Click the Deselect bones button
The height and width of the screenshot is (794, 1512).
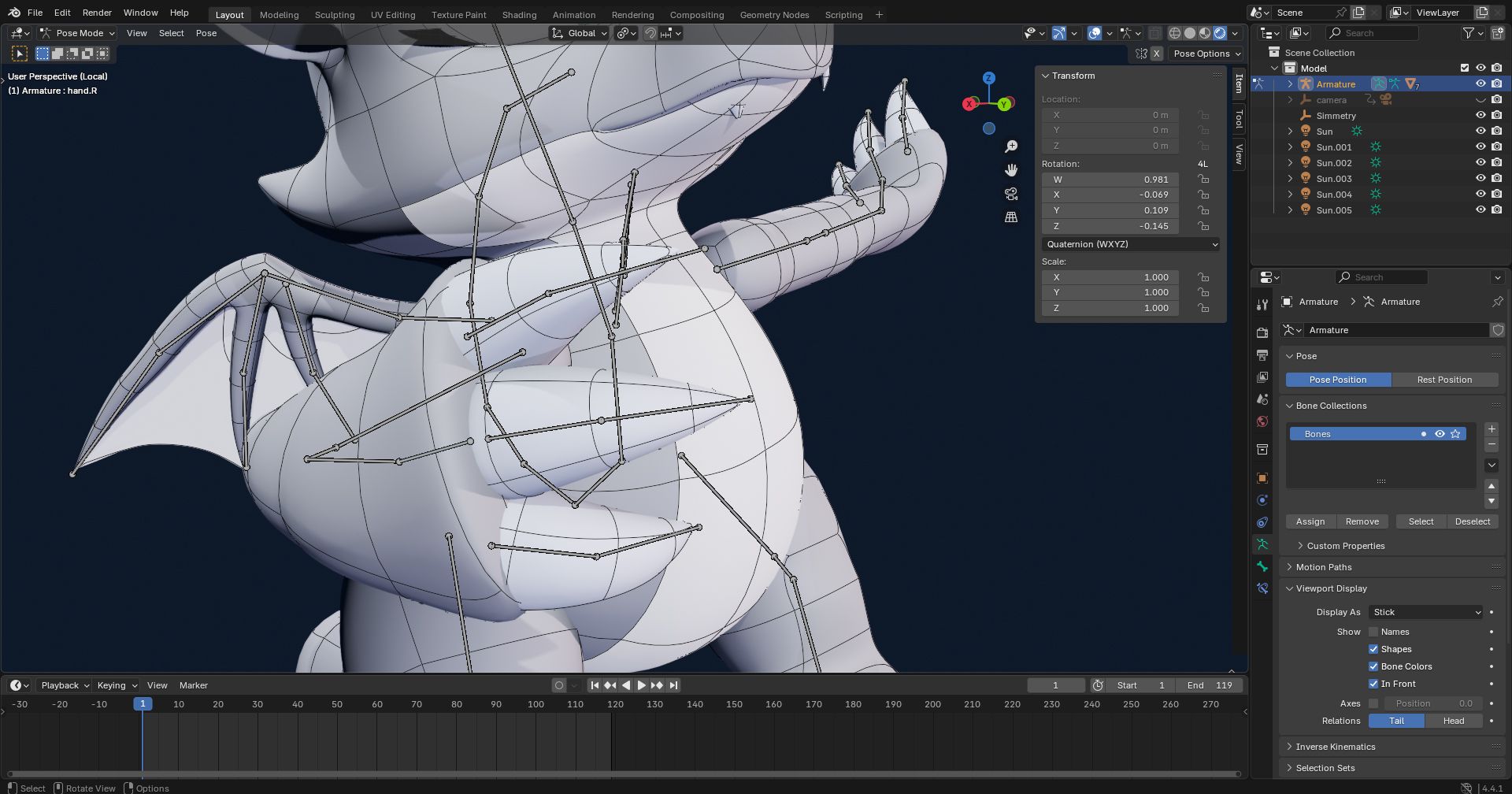click(1473, 521)
